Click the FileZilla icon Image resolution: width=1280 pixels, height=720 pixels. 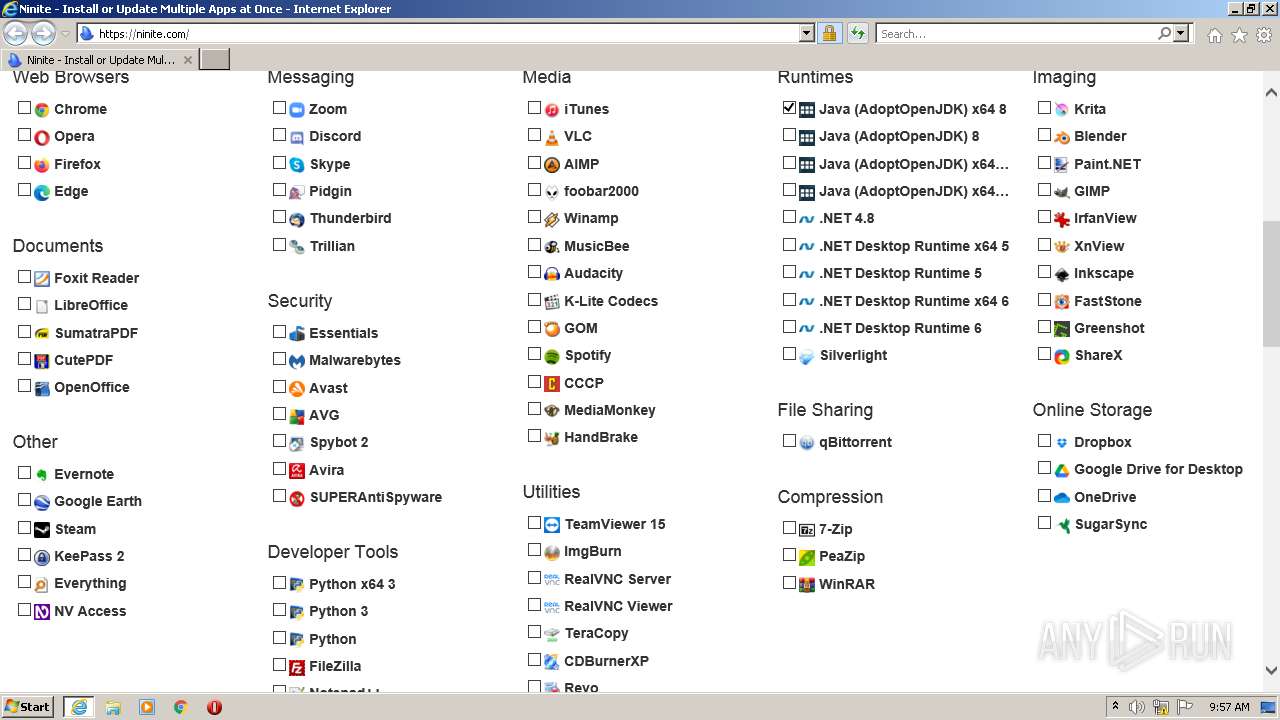tap(297, 667)
